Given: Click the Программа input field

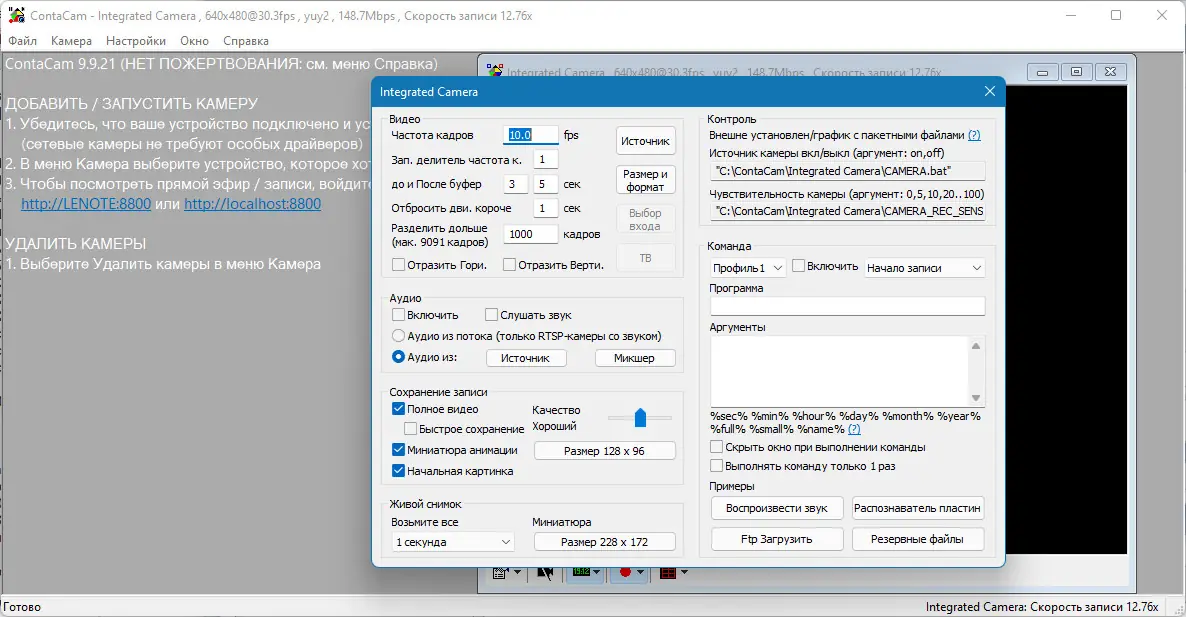Looking at the screenshot, I should coord(847,306).
